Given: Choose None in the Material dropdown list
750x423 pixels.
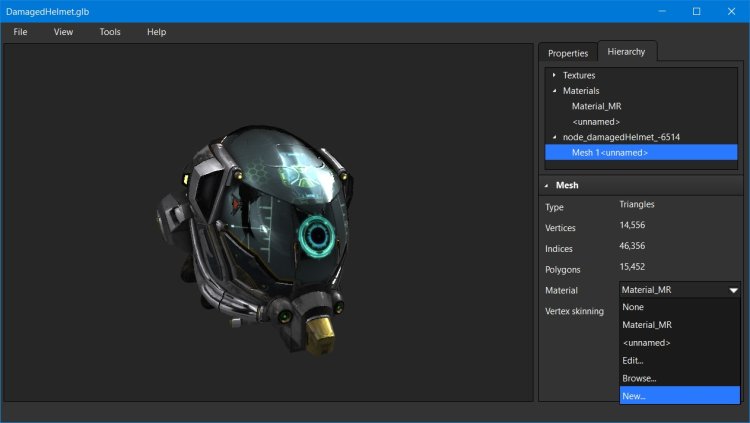Looking at the screenshot, I should click(x=632, y=307).
